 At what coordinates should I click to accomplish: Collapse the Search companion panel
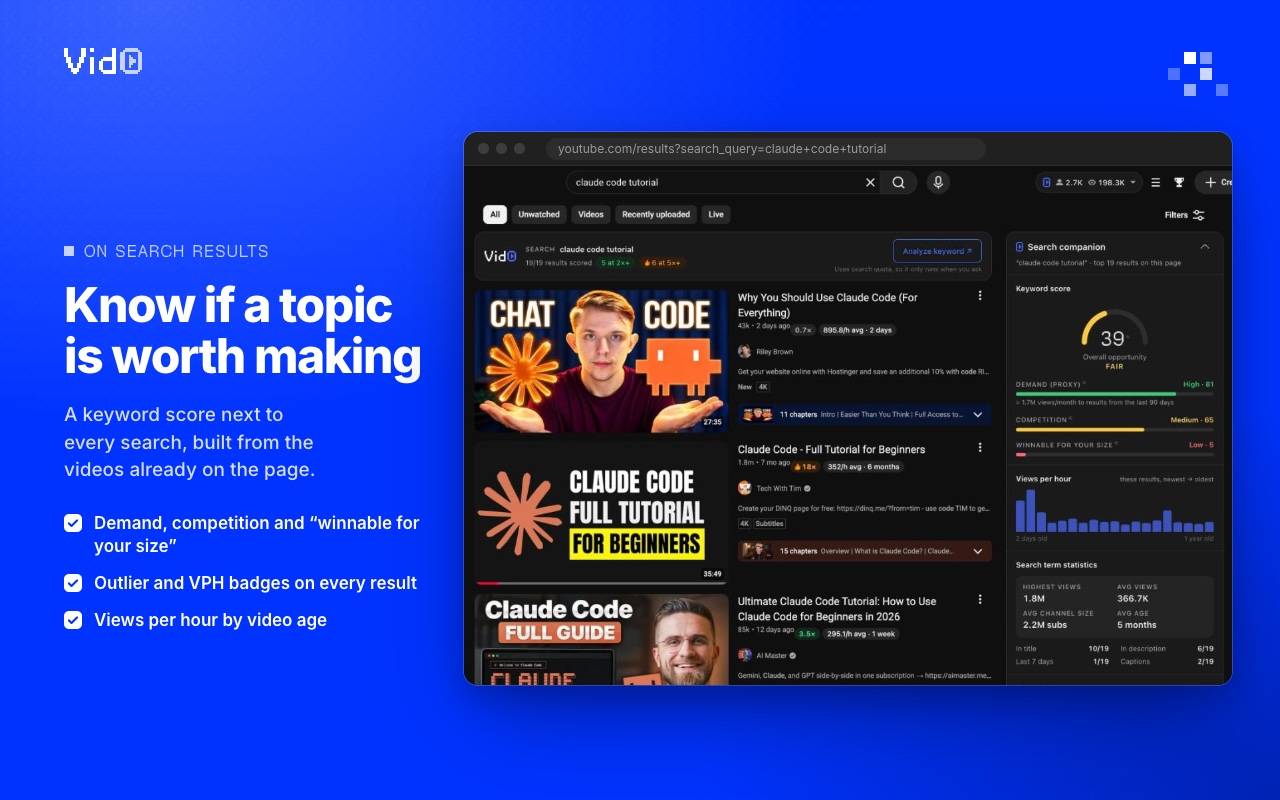[1205, 247]
